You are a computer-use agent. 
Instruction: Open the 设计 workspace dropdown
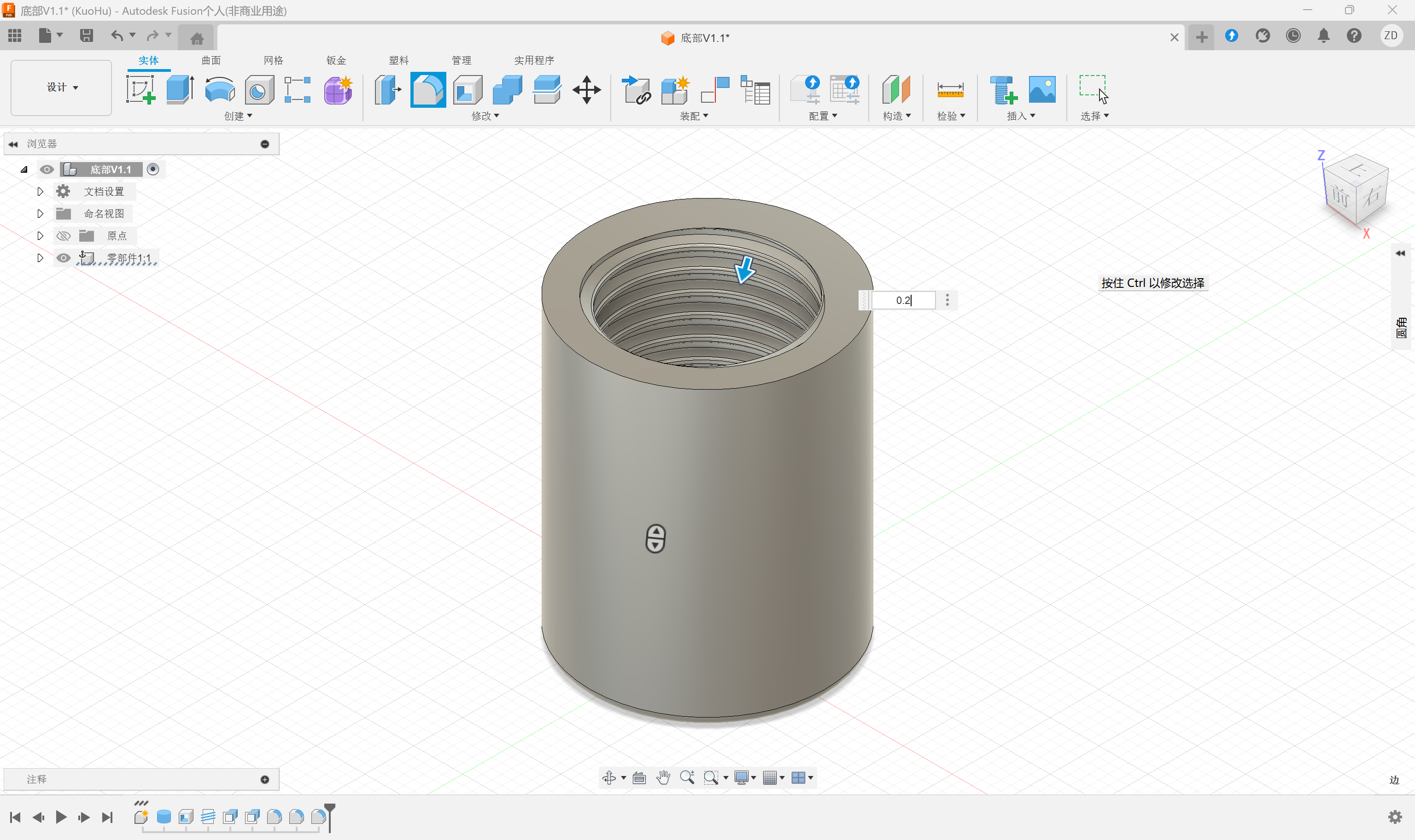tap(62, 87)
